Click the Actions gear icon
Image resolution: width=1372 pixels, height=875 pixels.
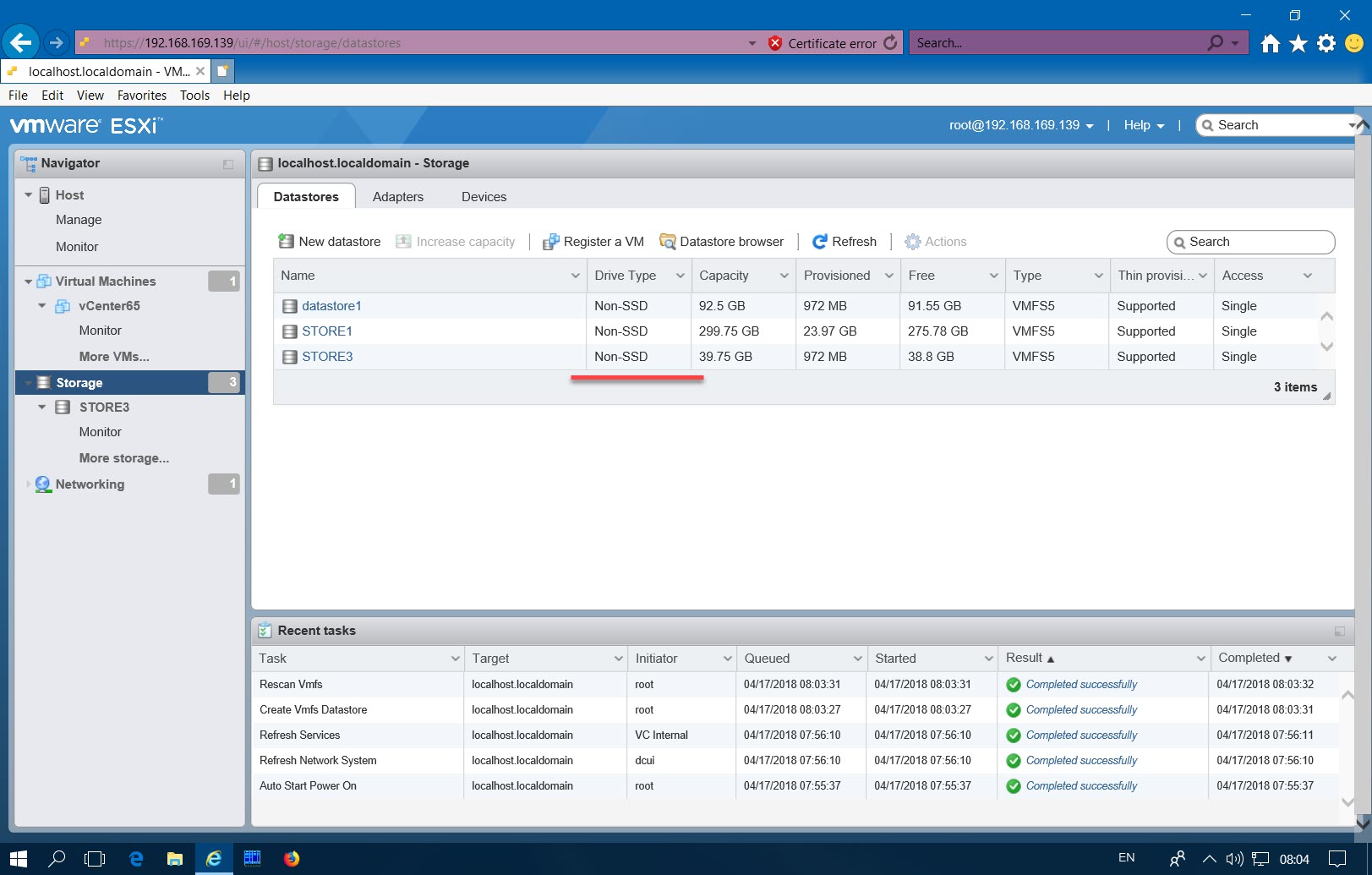[912, 241]
